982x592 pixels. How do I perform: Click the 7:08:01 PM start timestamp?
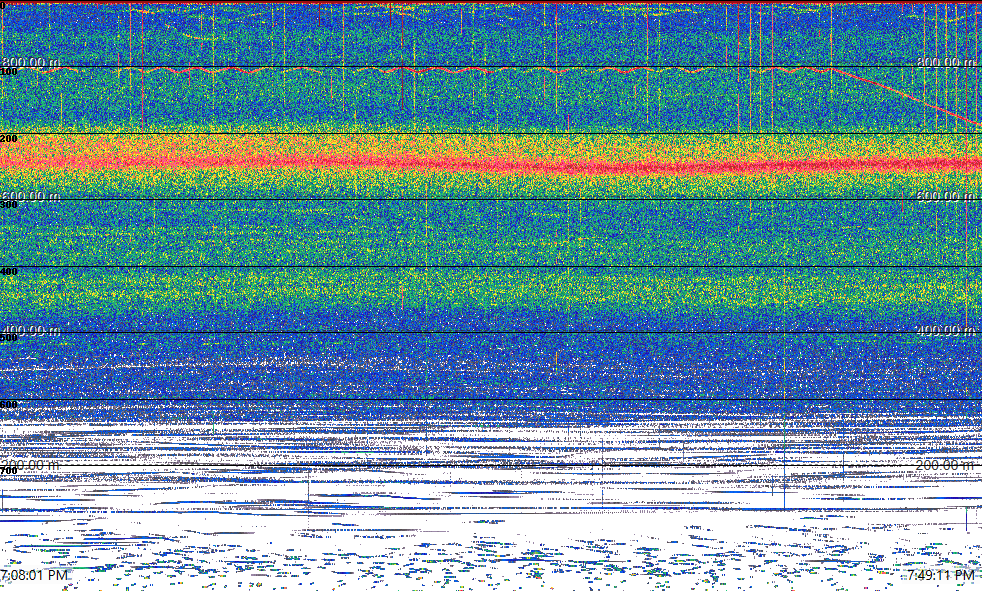coord(34,575)
